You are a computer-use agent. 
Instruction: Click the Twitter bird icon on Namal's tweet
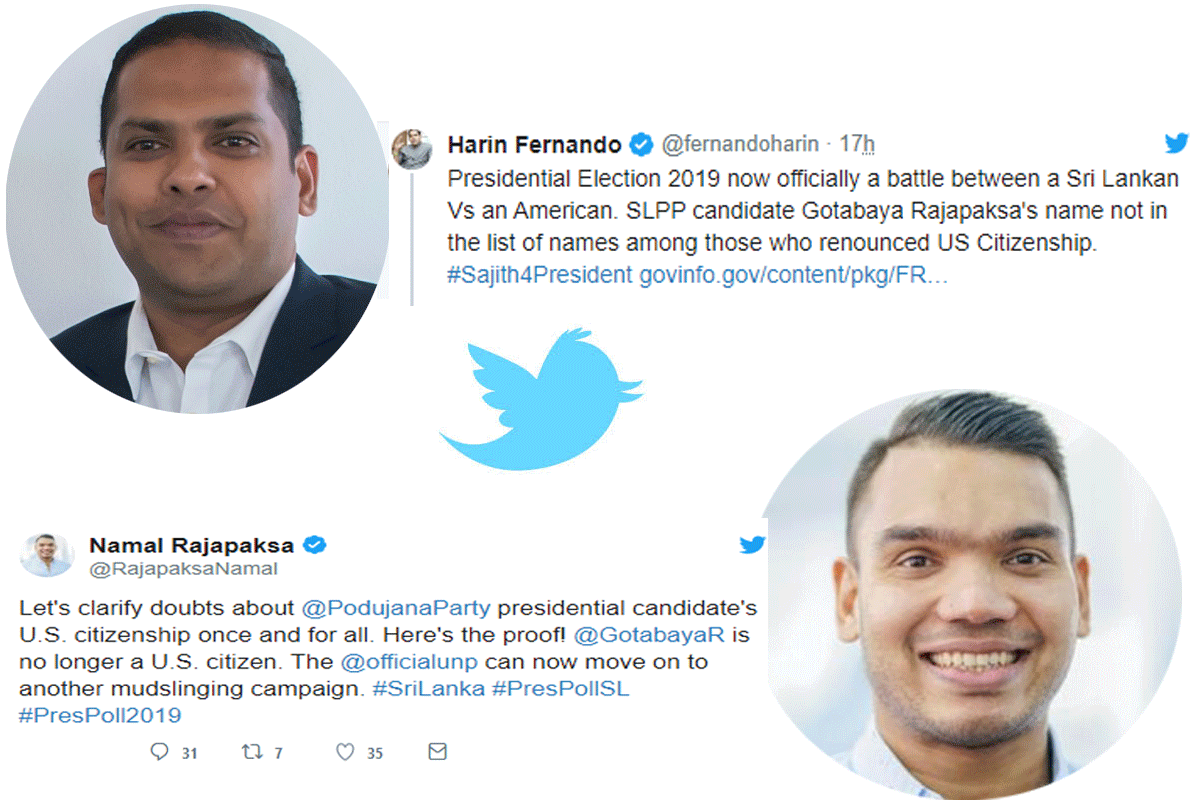point(752,545)
